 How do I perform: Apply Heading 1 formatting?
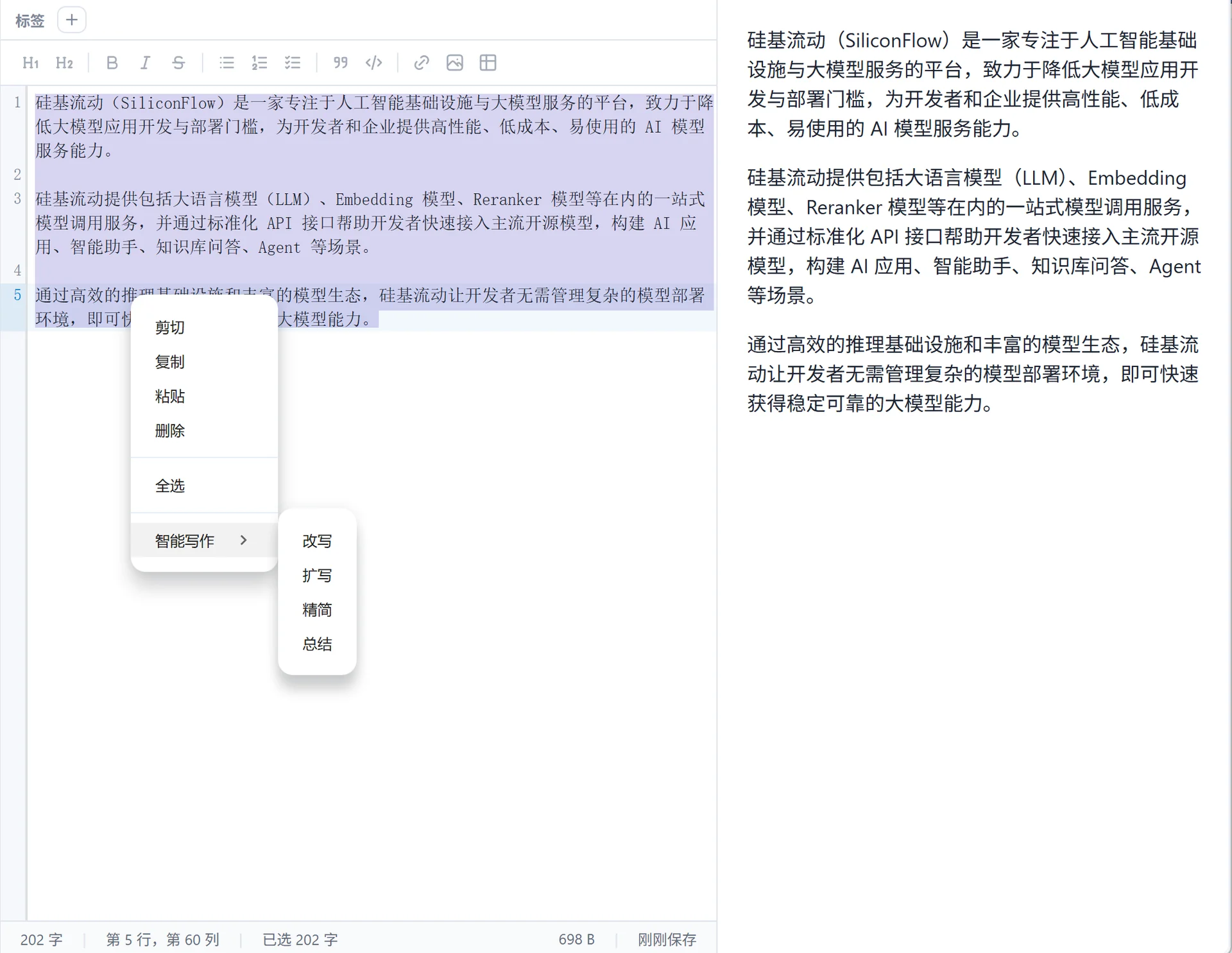click(30, 63)
